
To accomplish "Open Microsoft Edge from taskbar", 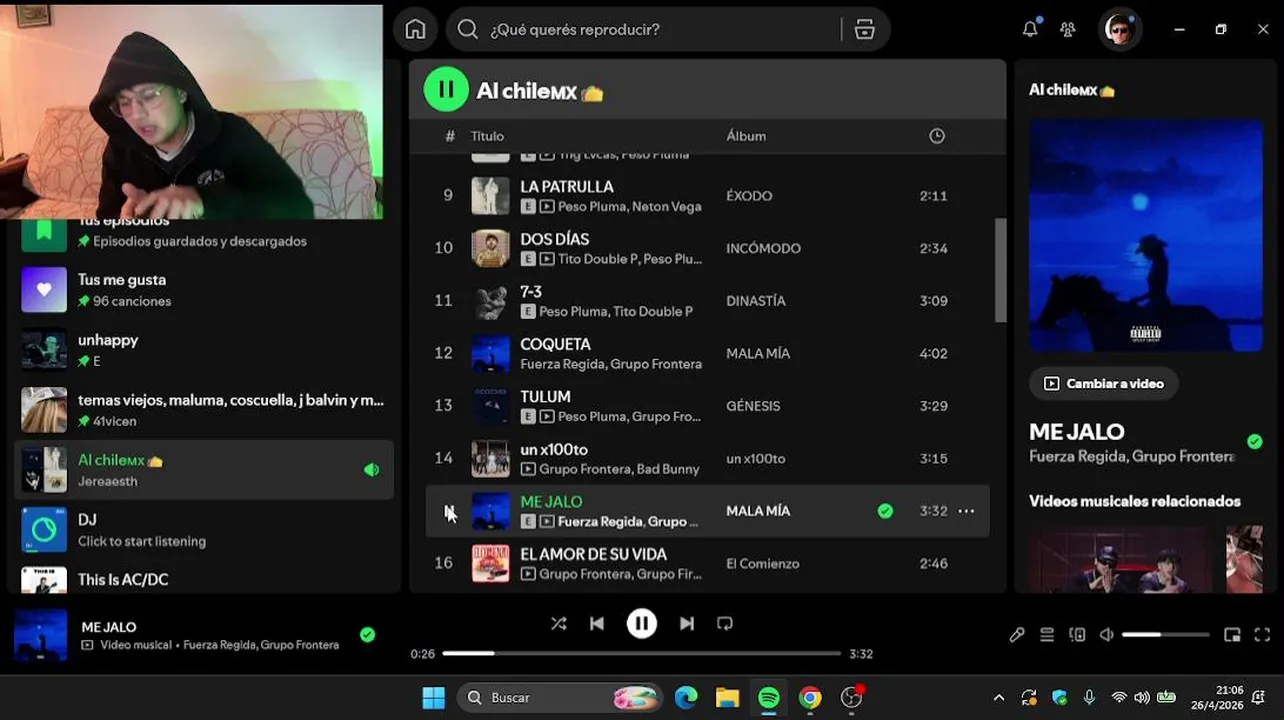I will click(x=686, y=698).
